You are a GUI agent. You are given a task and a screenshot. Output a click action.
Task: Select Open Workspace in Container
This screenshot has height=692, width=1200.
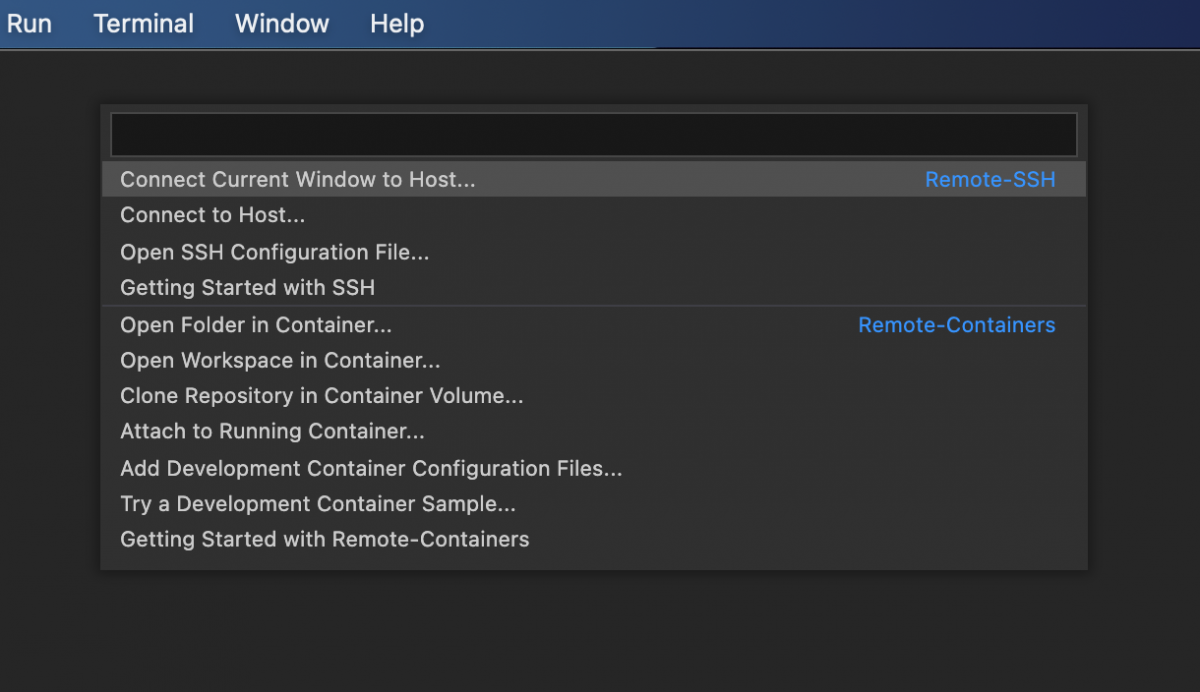tap(280, 360)
